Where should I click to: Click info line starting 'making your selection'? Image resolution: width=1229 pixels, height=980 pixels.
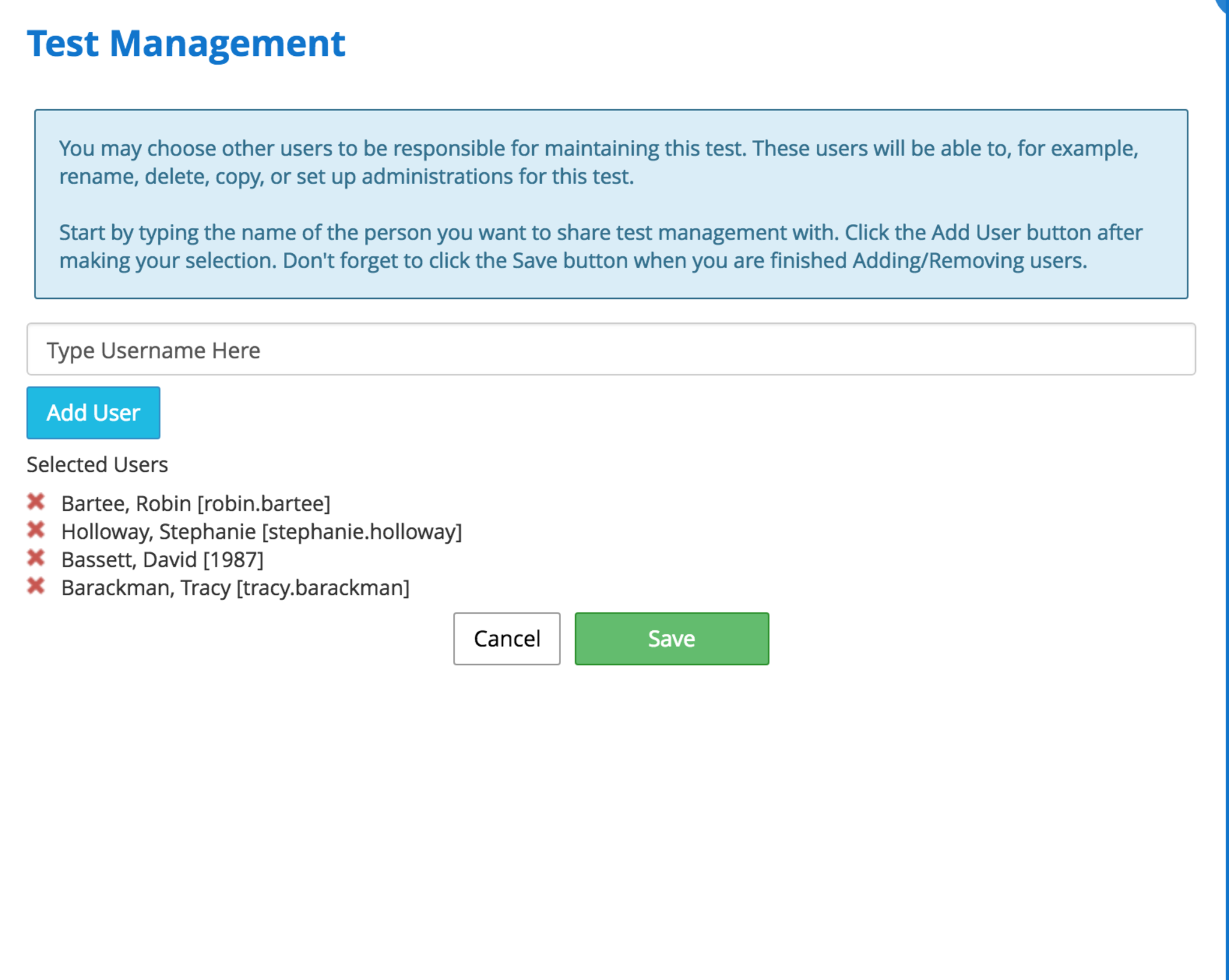pos(572,260)
